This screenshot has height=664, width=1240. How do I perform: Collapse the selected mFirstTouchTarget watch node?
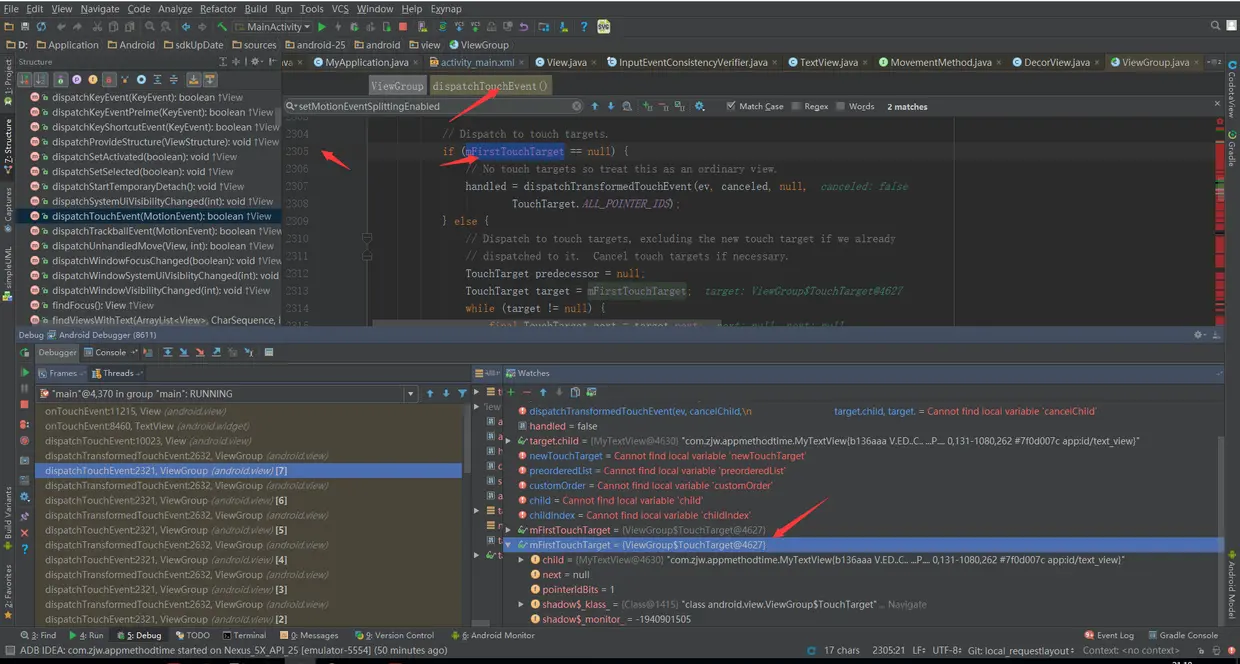(508, 545)
